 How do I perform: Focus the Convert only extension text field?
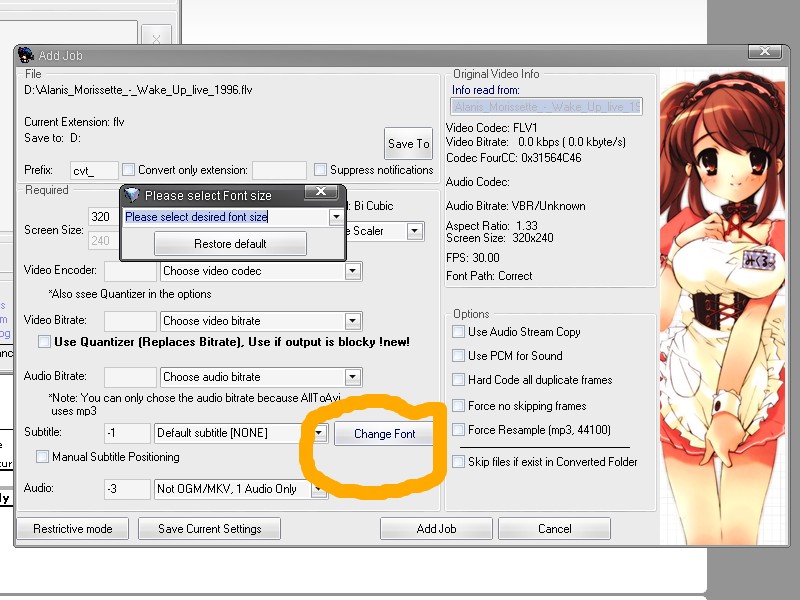[x=280, y=170]
